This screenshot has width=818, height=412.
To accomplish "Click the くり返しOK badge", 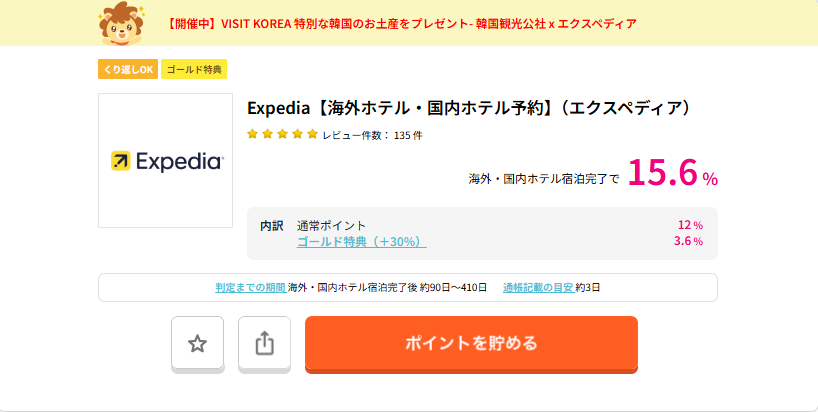I will pyautogui.click(x=127, y=69).
